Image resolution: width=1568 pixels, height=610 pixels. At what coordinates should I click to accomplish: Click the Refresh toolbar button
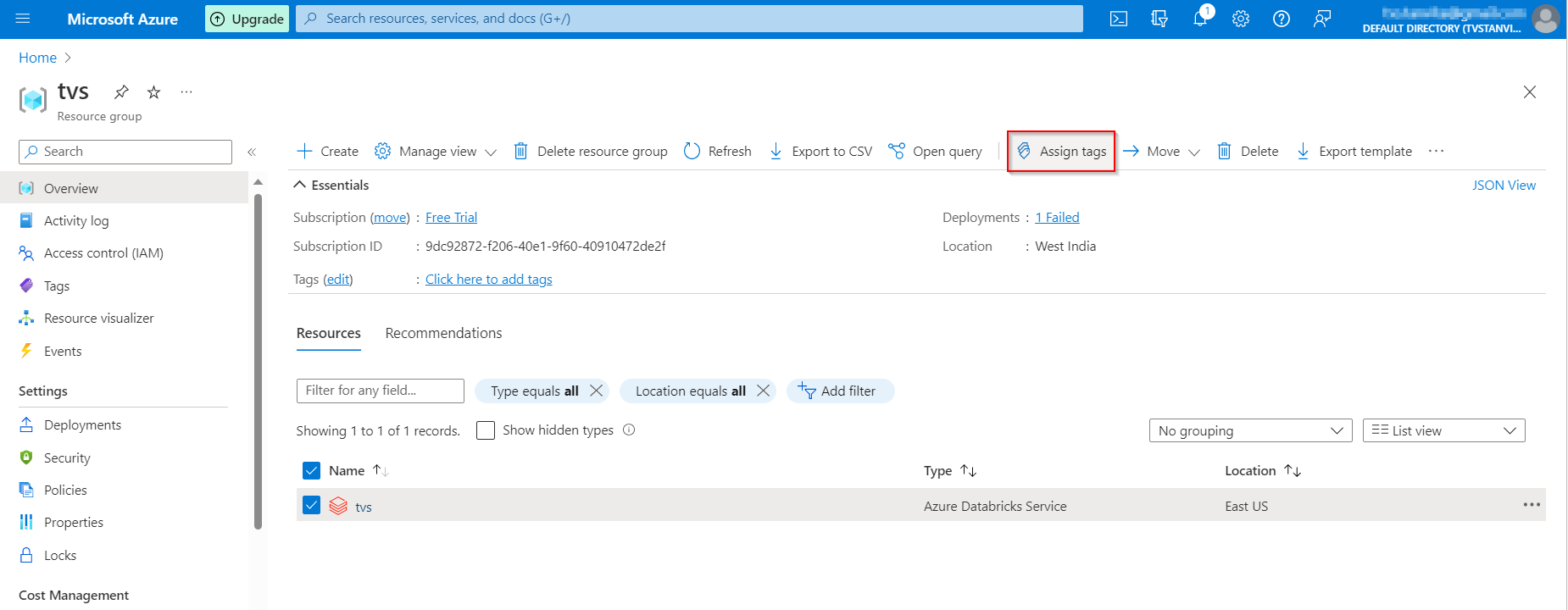pos(718,151)
